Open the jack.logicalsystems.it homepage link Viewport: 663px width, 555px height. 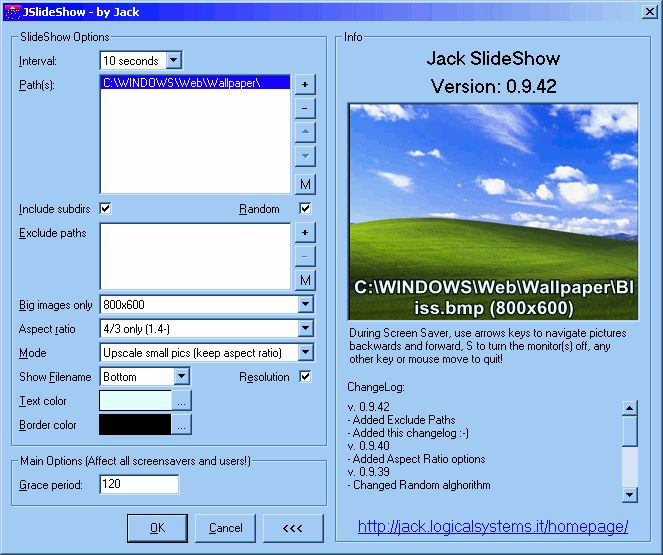coord(493,527)
